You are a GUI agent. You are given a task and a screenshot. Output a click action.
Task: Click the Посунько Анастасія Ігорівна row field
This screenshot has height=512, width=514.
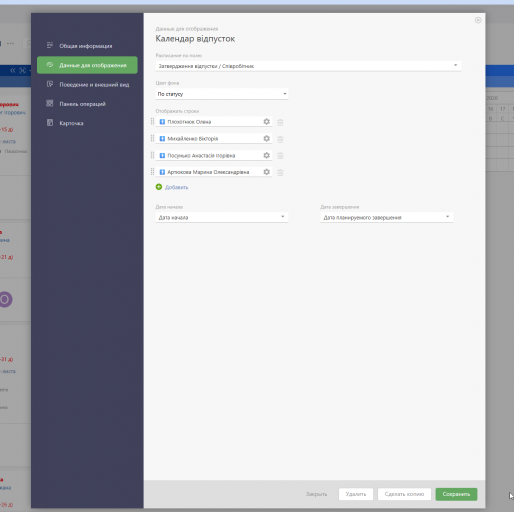tap(214, 155)
